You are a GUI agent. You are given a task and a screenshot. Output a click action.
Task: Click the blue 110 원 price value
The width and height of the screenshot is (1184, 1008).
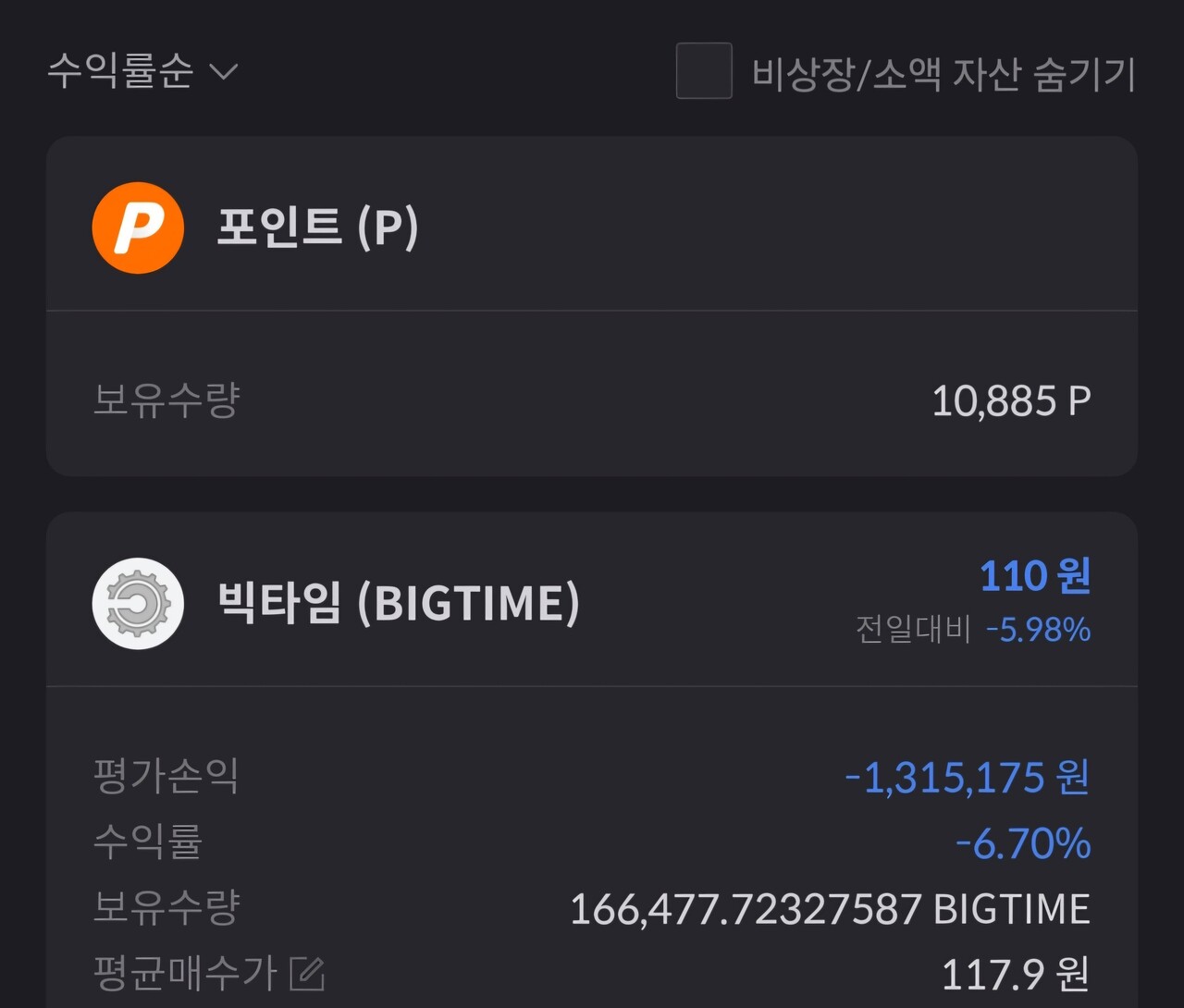pyautogui.click(x=1034, y=575)
